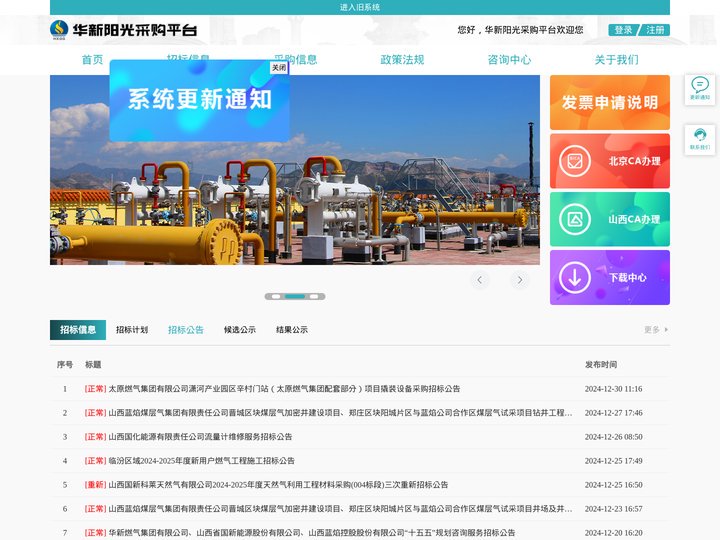Open the 首页 navigation menu
720x540 pixels.
pyautogui.click(x=92, y=60)
